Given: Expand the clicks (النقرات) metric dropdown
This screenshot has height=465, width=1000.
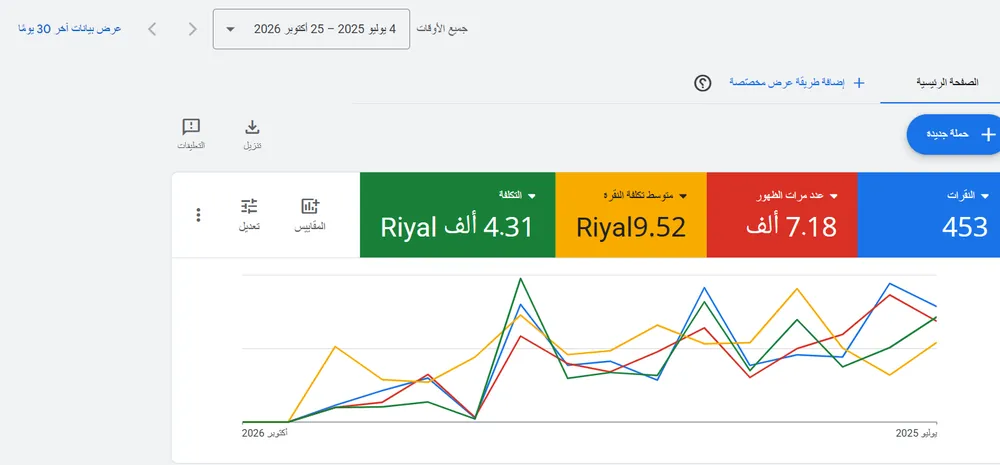Looking at the screenshot, I should [x=987, y=196].
